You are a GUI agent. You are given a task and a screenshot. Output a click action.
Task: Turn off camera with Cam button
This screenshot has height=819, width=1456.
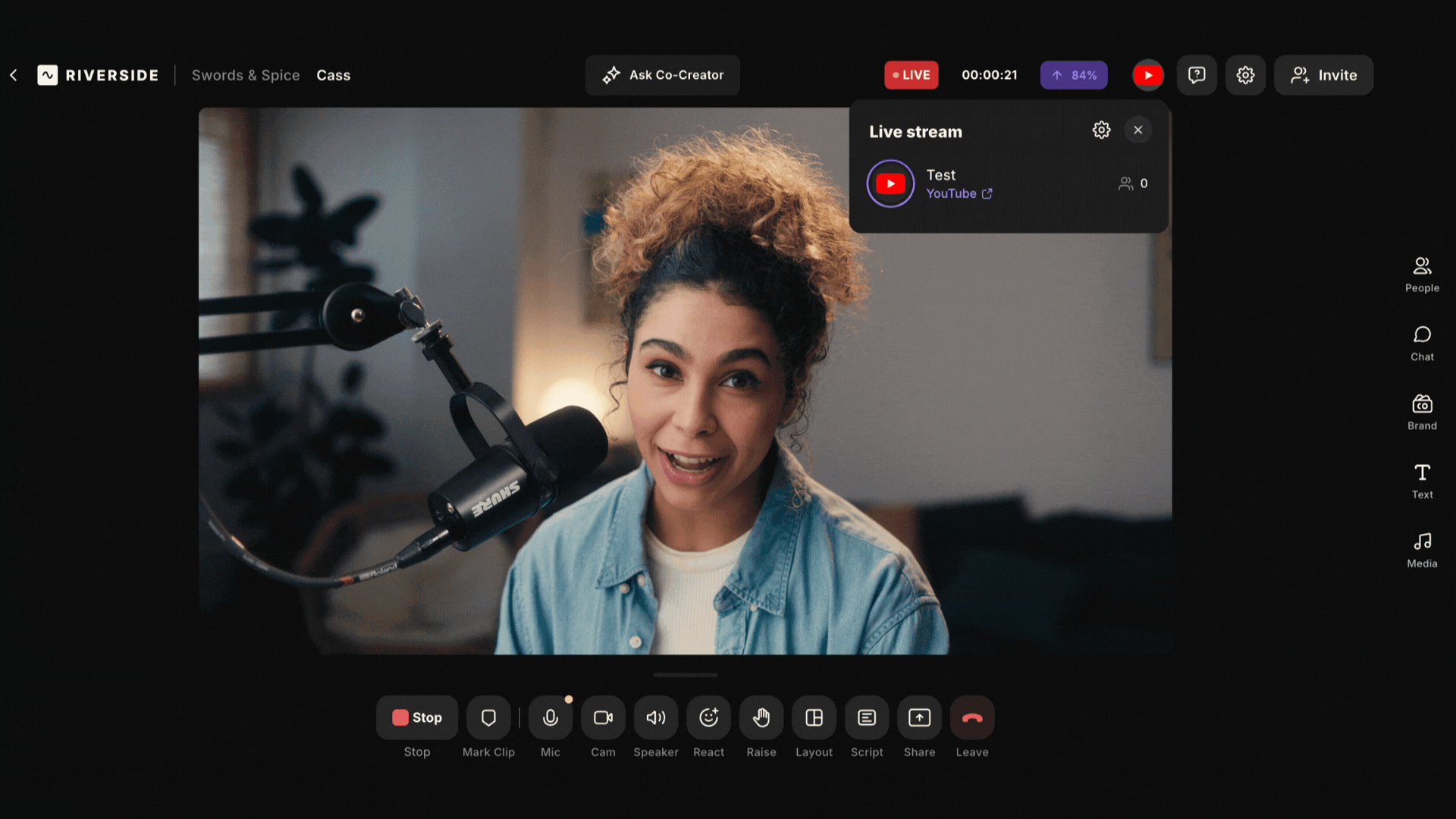(603, 717)
